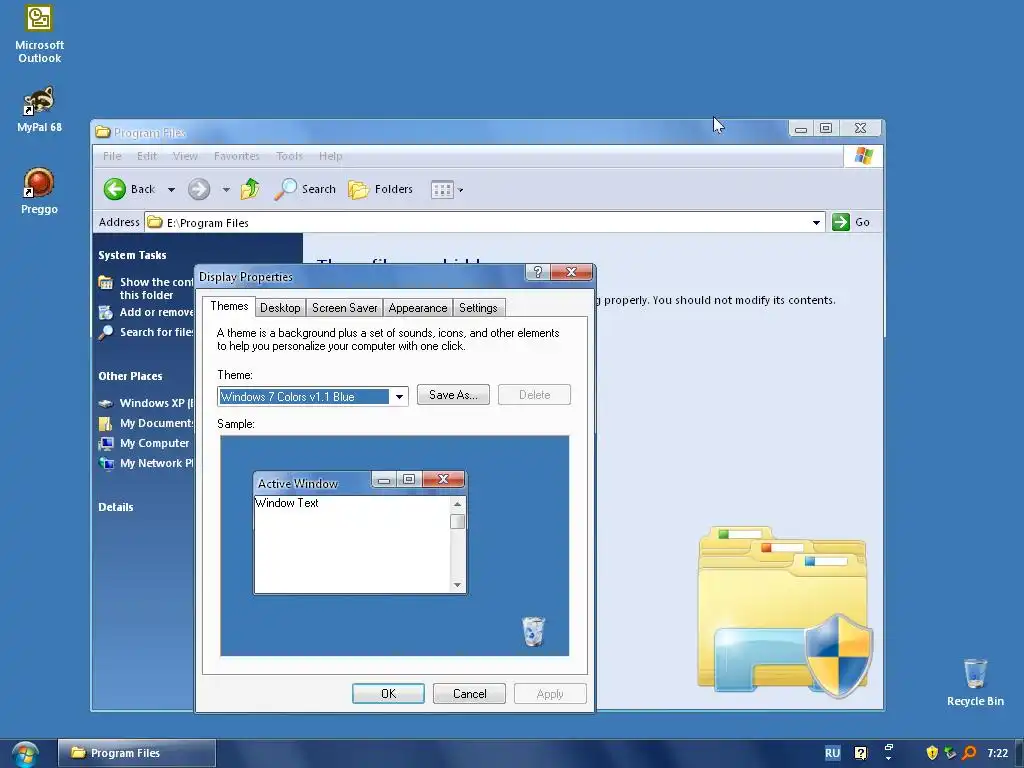Screen dimensions: 1024x768
Task: Click the Views icon in the toolbar
Action: coord(442,190)
